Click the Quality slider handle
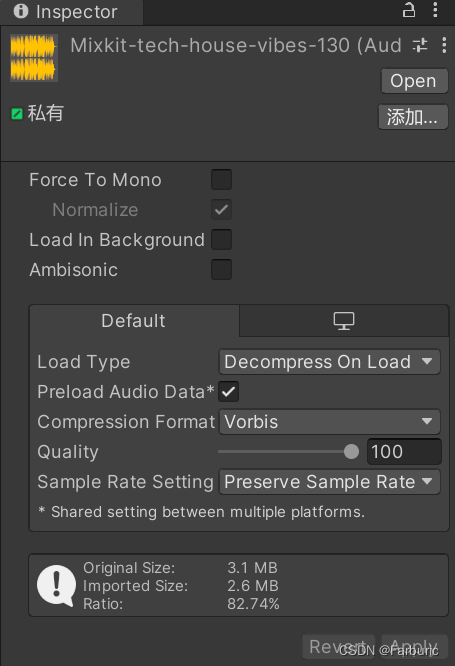This screenshot has height=666, width=455. tap(351, 452)
